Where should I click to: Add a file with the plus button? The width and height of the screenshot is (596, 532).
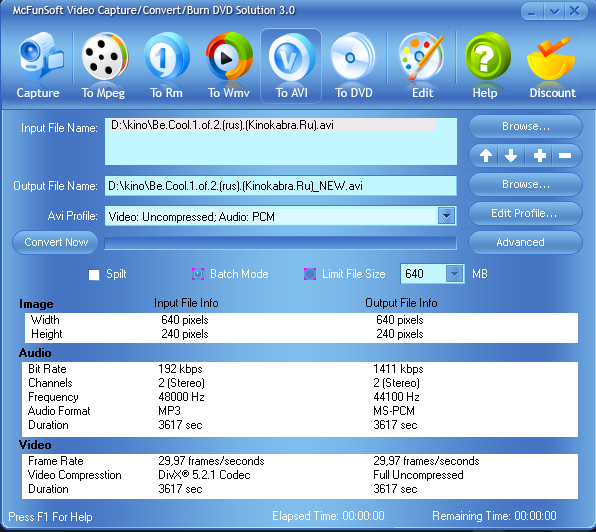(x=540, y=155)
